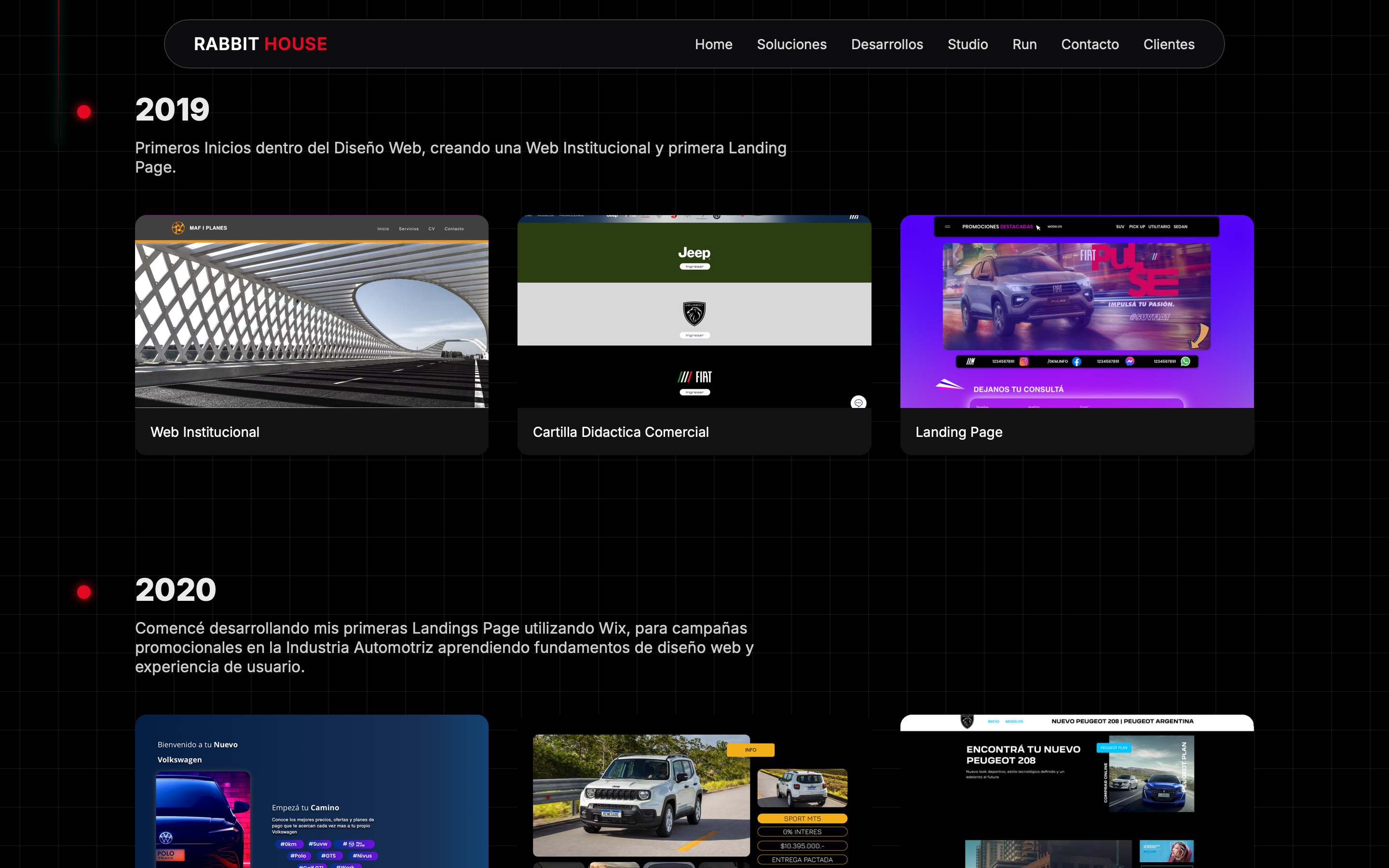Click the orange arrow on Fiat Pulse banner
The height and width of the screenshot is (868, 1389).
click(x=1198, y=336)
